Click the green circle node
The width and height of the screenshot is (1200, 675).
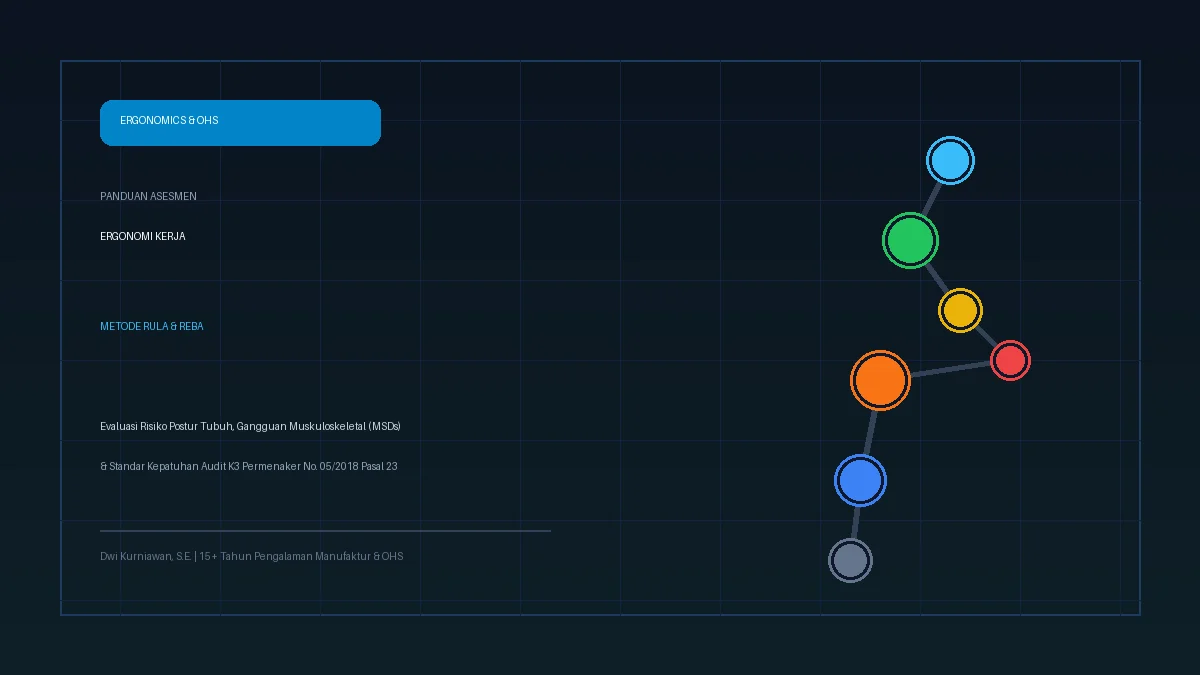910,240
